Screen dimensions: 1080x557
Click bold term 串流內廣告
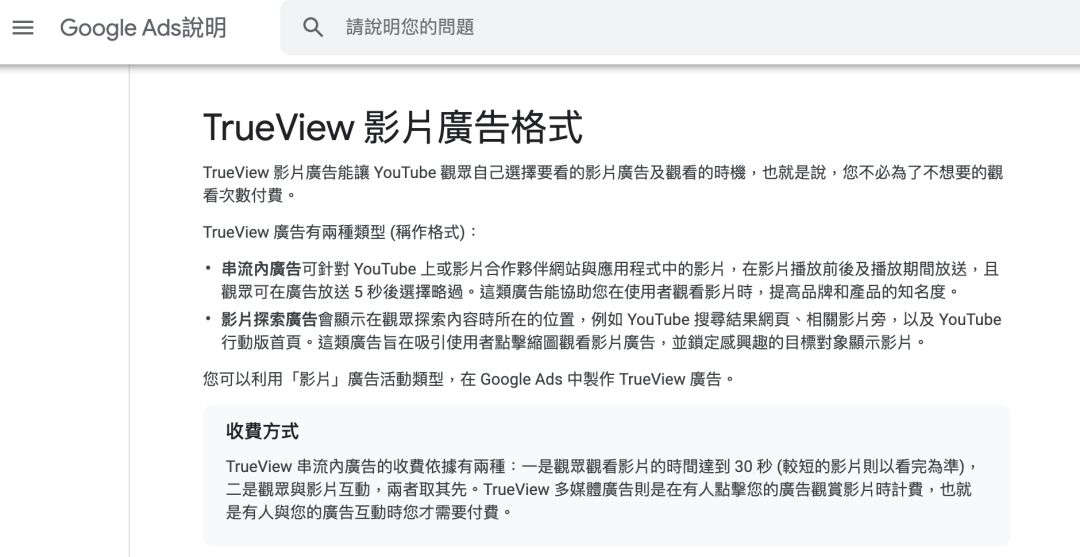261,269
